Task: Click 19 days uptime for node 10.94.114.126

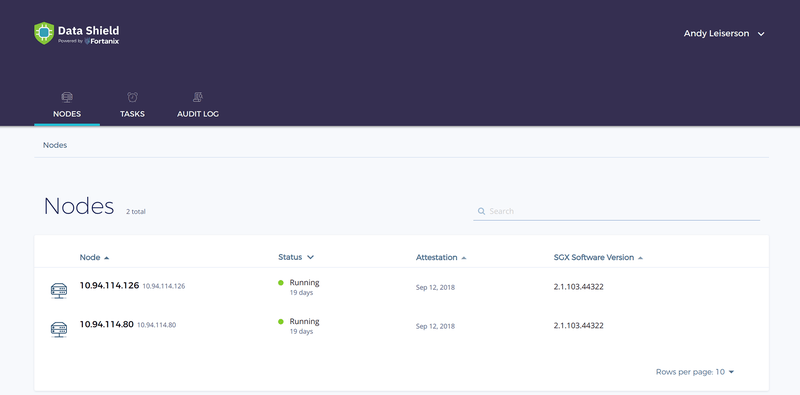Action: 301,293
